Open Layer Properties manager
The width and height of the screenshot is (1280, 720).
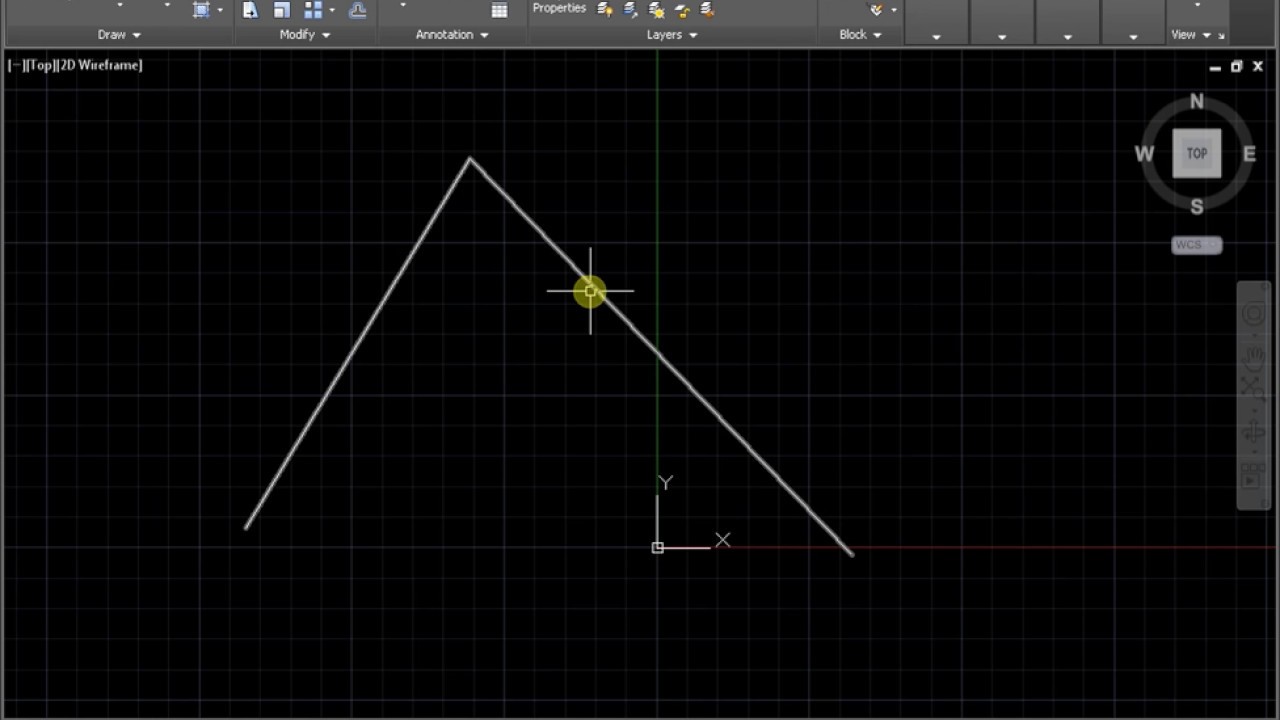click(559, 8)
